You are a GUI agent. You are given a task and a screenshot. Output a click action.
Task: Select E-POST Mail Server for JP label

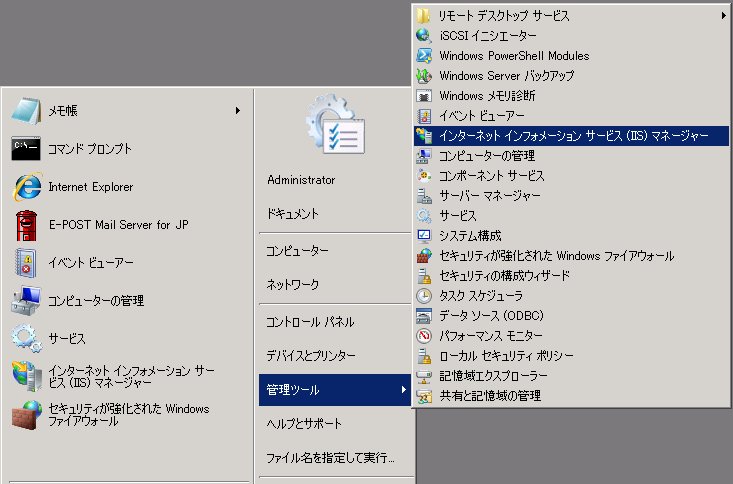click(x=119, y=225)
